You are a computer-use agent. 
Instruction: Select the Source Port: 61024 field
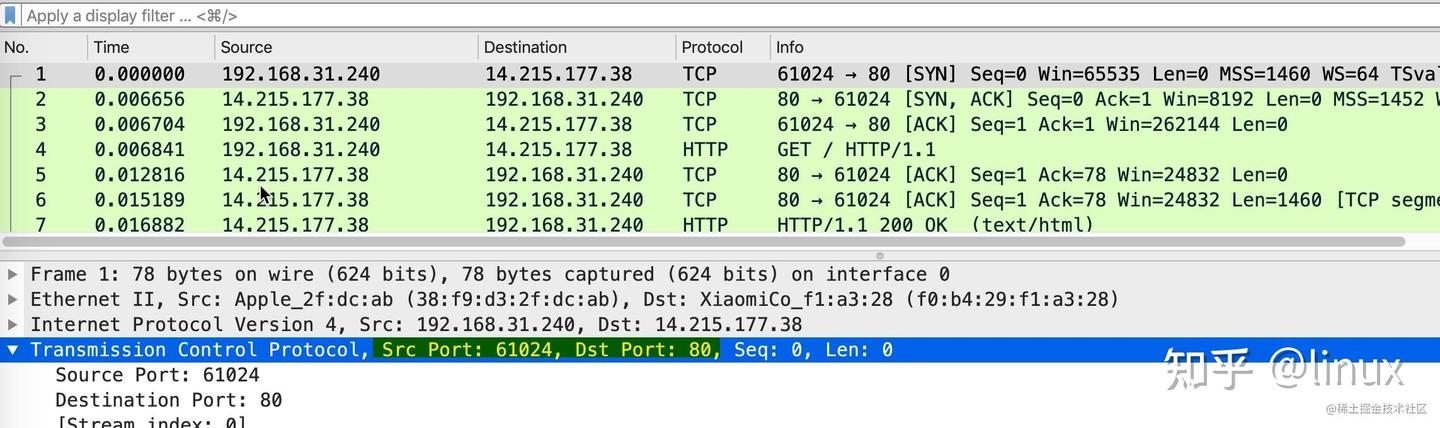point(157,375)
